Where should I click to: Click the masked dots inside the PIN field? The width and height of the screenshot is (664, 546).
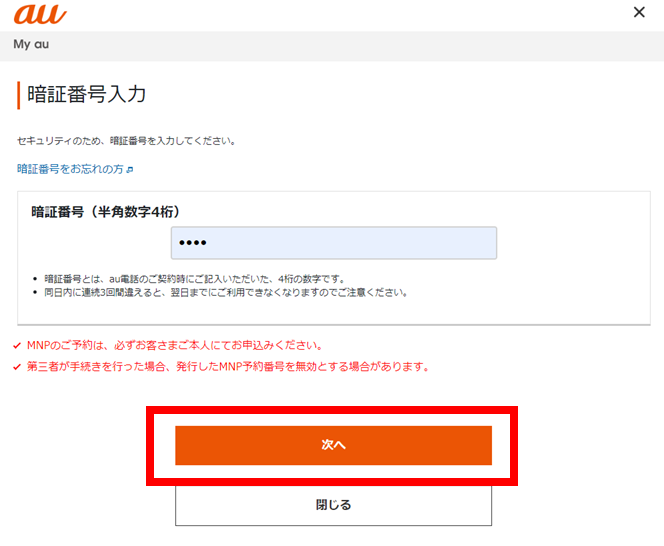point(193,243)
